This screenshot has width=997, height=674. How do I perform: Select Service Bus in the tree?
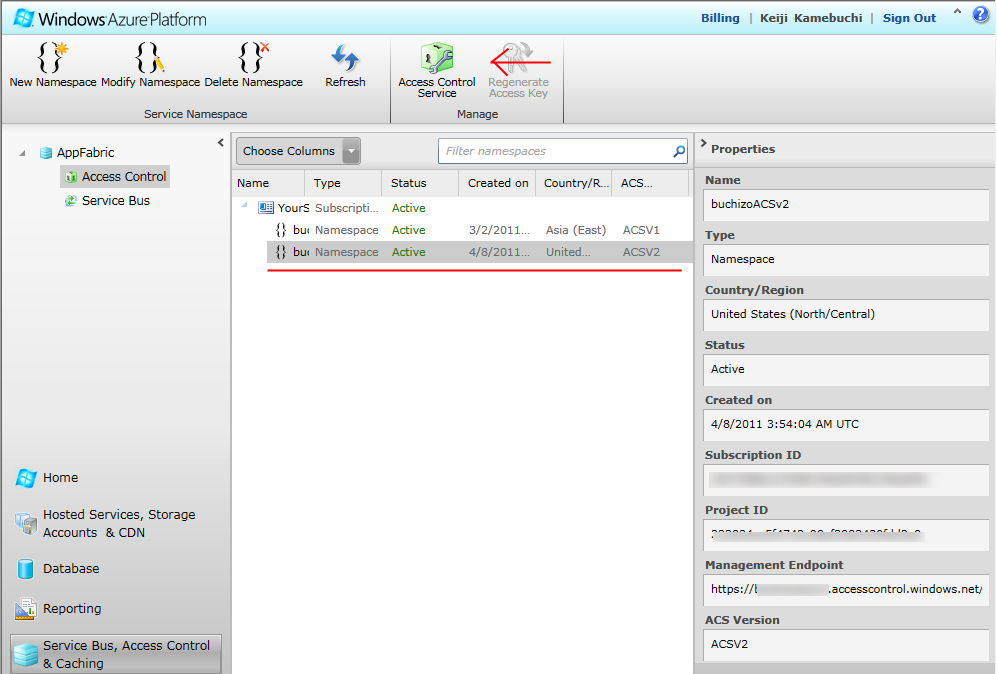[107, 201]
